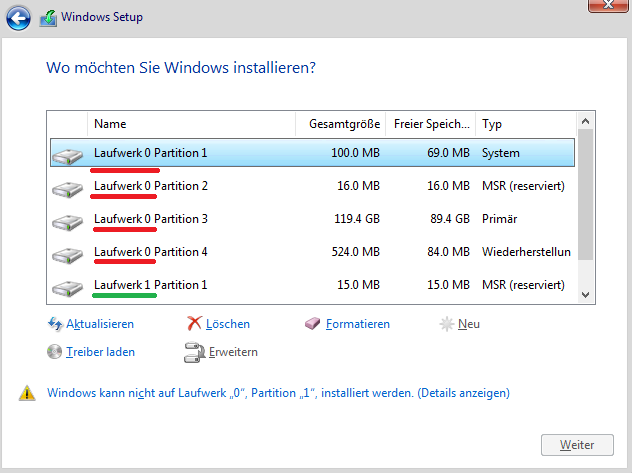Sort by Typ column header
Viewport: 632px width, 473px height.
(x=526, y=124)
